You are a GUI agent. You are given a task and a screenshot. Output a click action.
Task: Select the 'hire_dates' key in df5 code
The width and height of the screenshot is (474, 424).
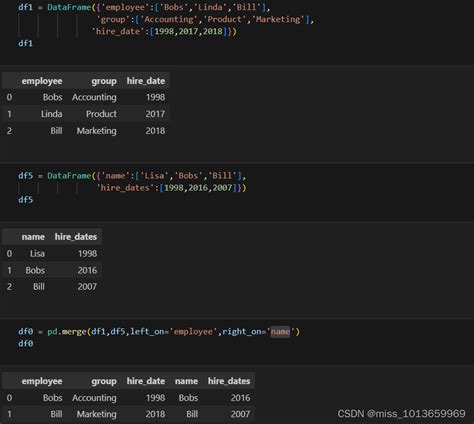click(125, 188)
